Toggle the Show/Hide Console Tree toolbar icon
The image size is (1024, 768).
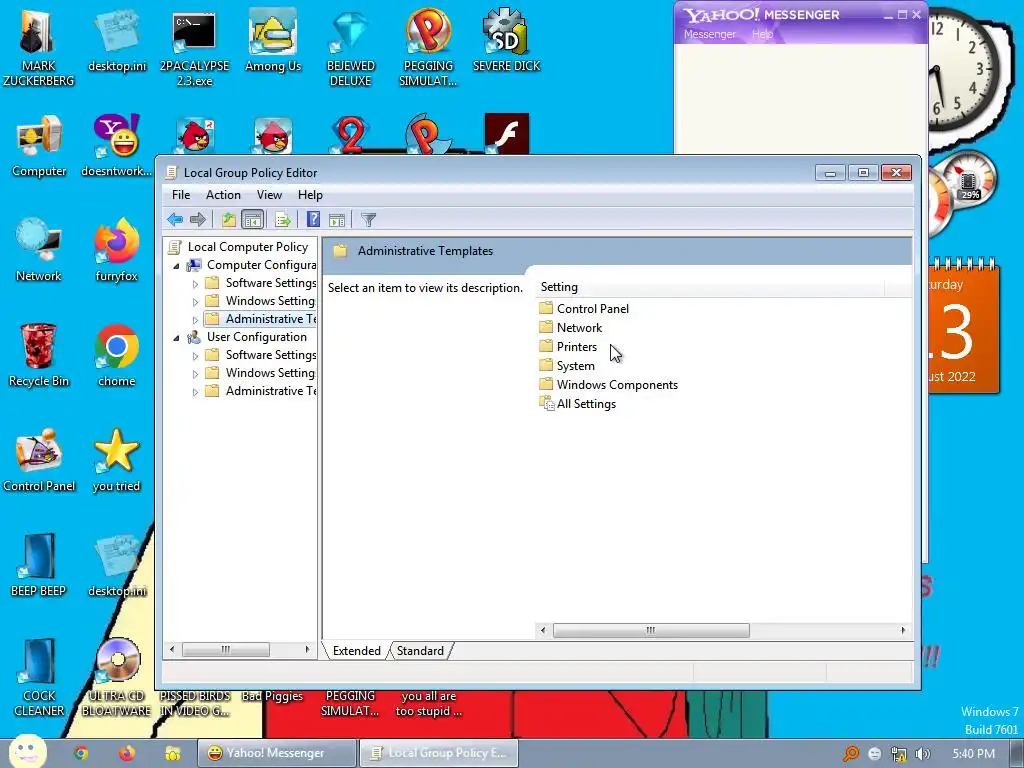[x=252, y=219]
